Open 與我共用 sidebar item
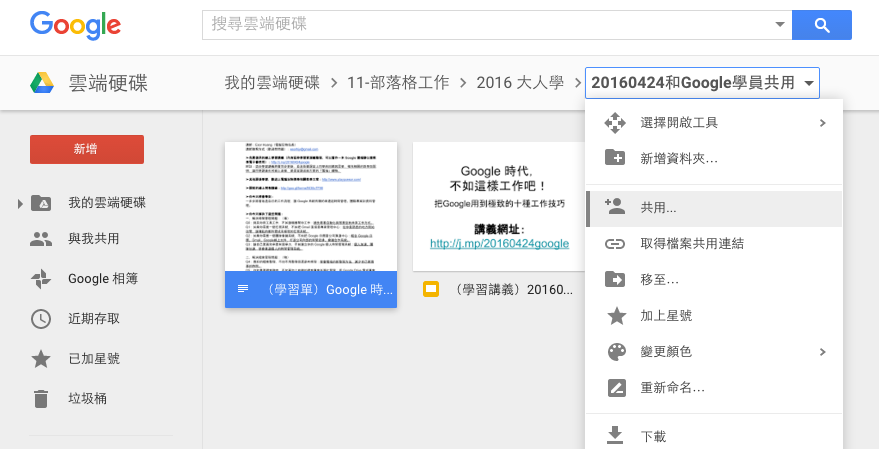Screen dimensions: 879x449 click(94, 239)
